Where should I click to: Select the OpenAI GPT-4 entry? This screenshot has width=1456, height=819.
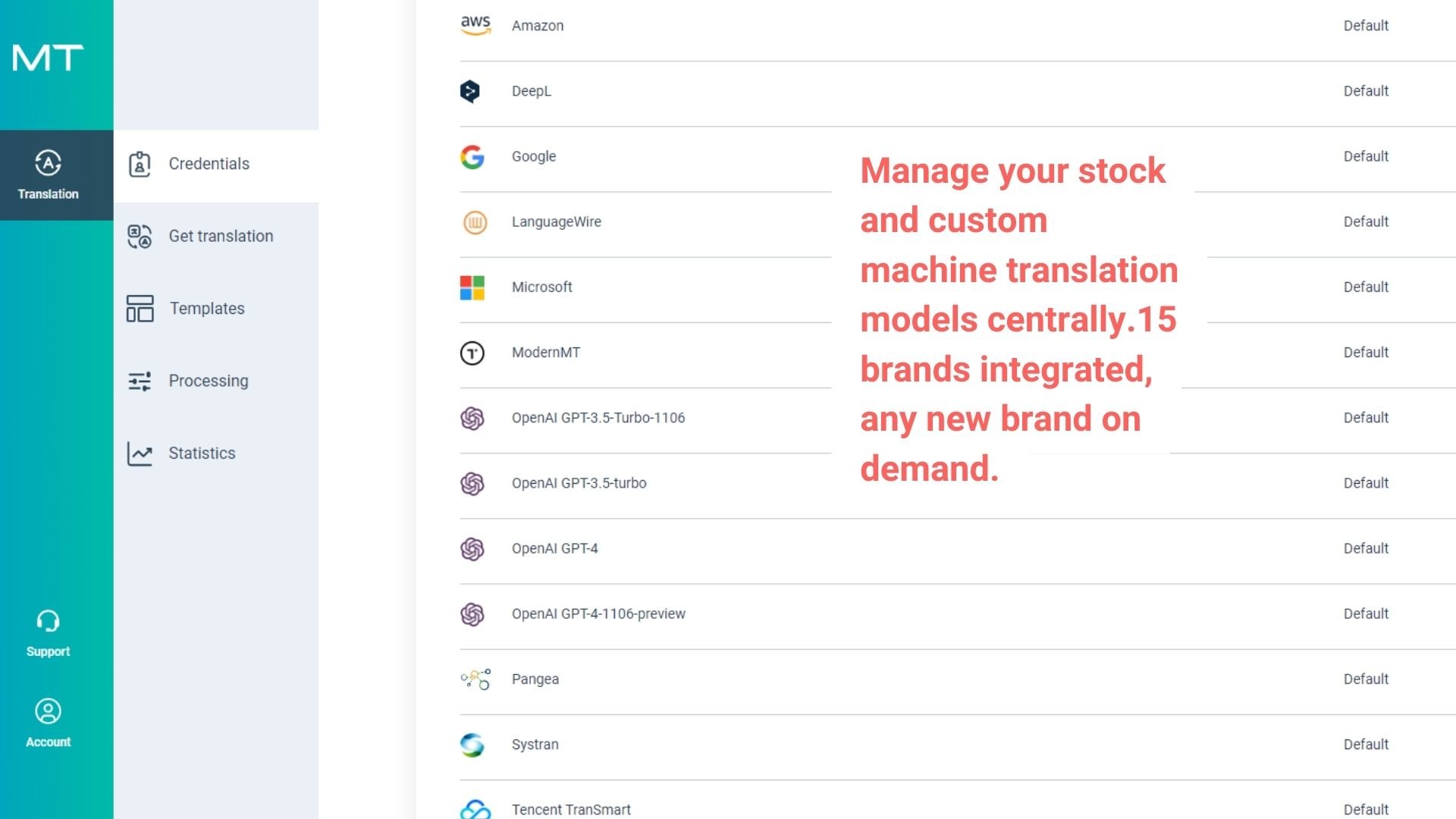[x=554, y=548]
